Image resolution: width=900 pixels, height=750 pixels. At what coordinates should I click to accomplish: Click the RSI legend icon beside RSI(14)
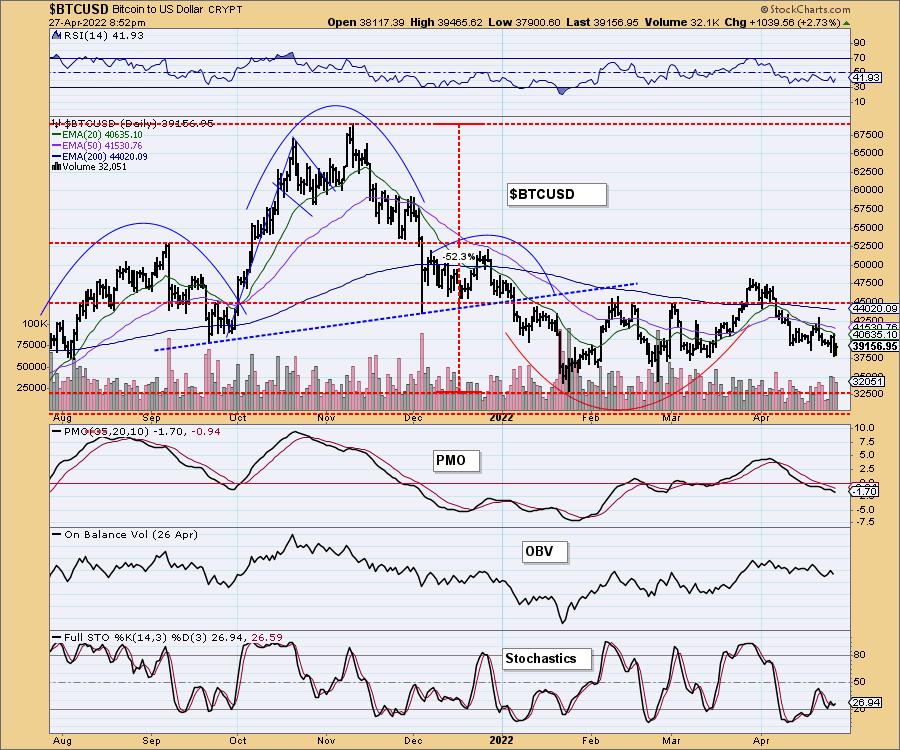click(x=56, y=36)
